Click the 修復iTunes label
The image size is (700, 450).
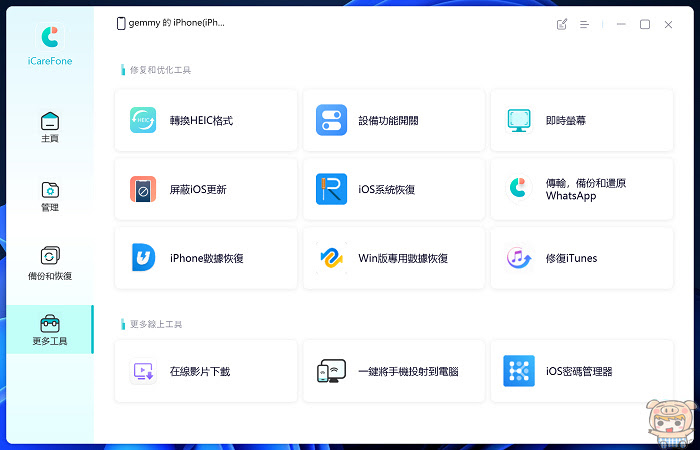[x=571, y=258]
